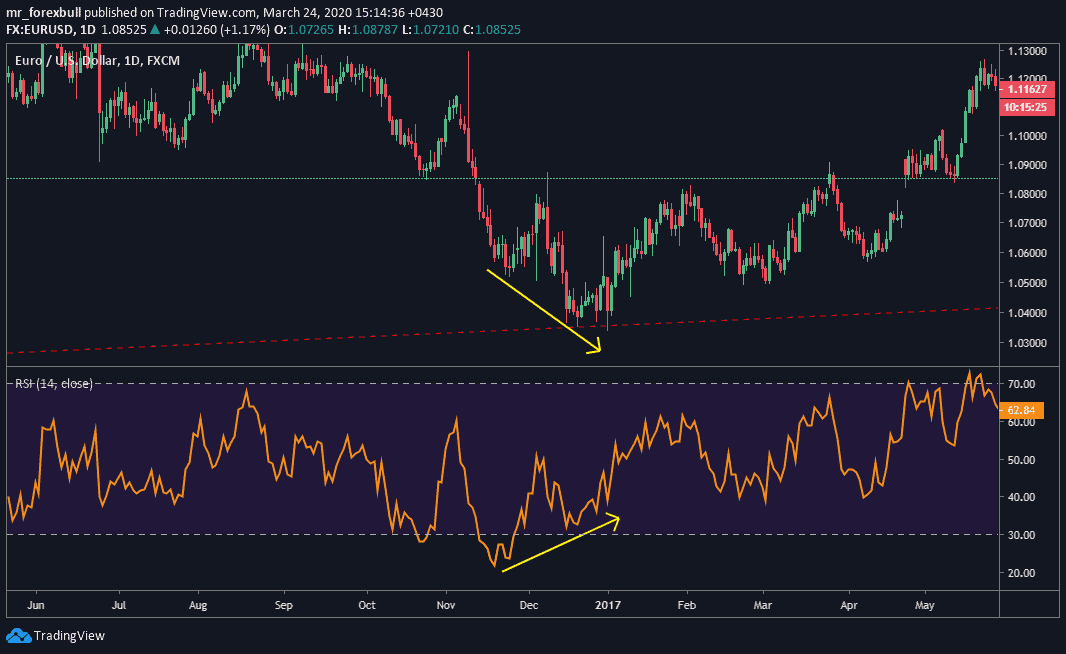Click the 70.00 RSI scale label
The height and width of the screenshot is (654, 1066).
coord(1021,384)
